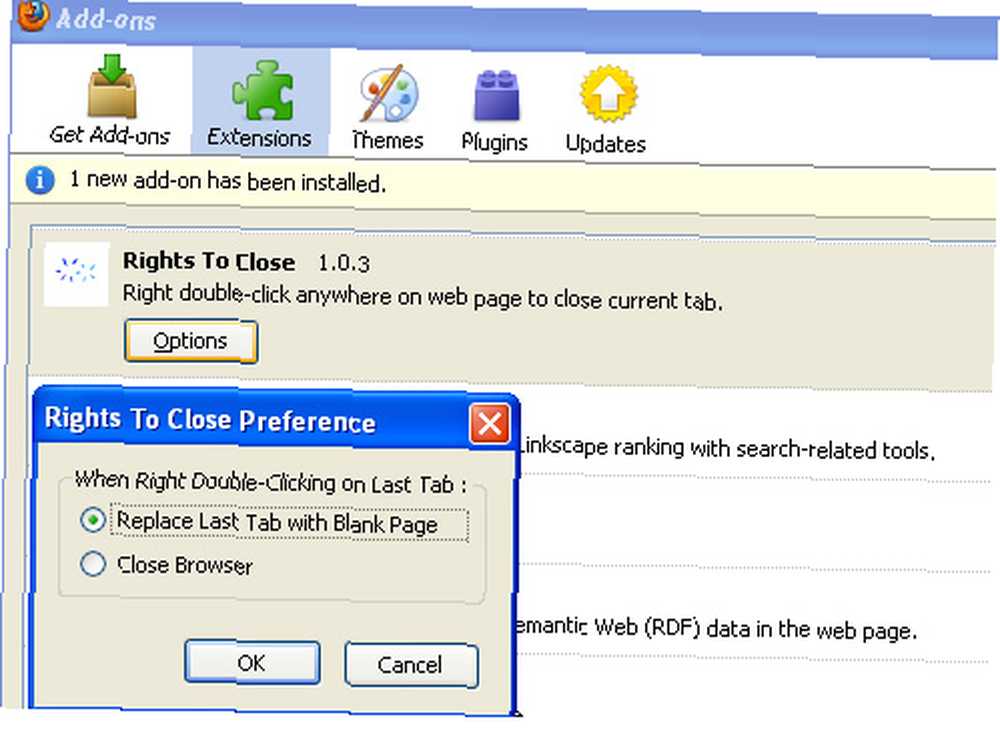The image size is (1000, 729).
Task: Close the preference dialog with red X
Action: (x=489, y=423)
